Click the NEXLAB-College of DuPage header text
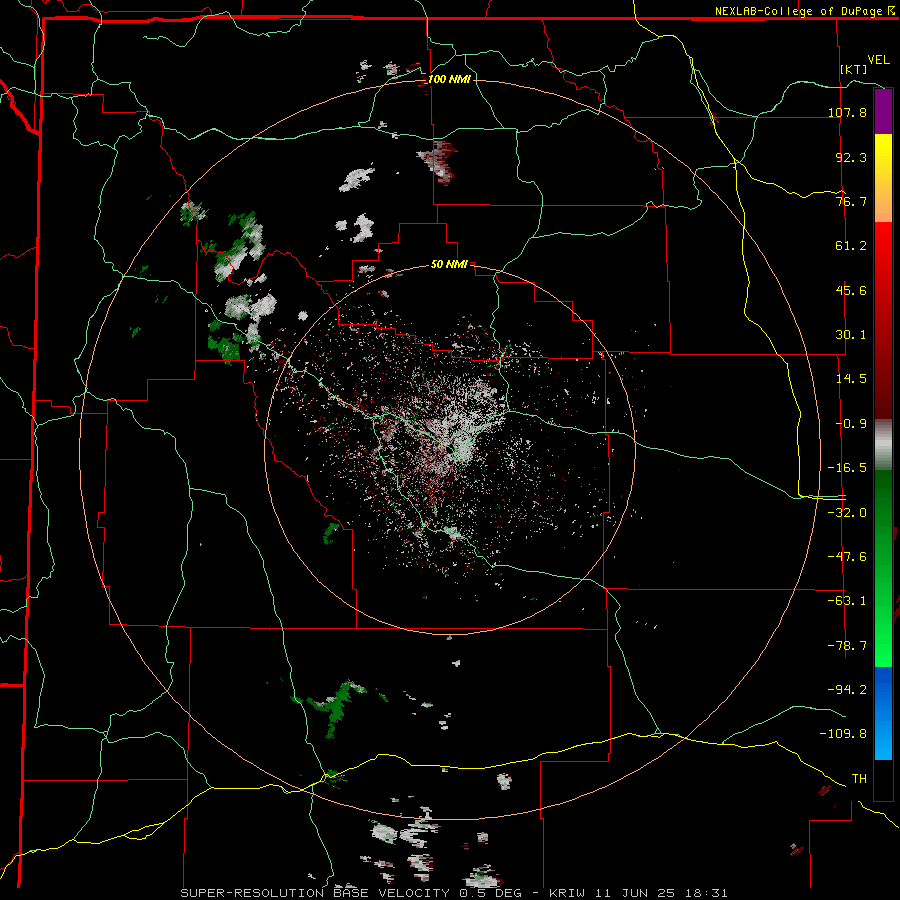Screen dimensions: 900x900 tap(804, 11)
